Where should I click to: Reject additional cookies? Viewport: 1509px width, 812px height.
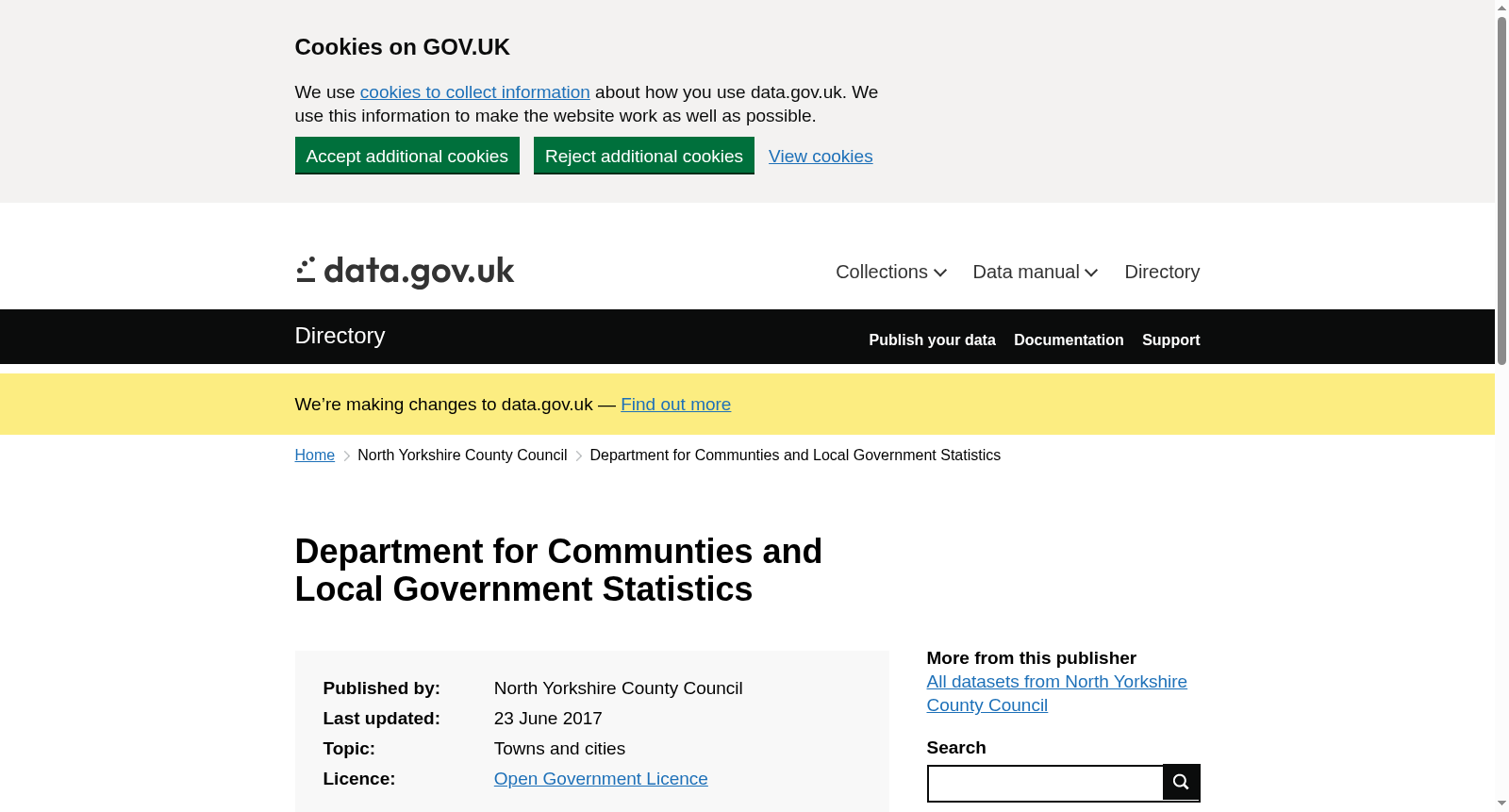click(x=644, y=156)
